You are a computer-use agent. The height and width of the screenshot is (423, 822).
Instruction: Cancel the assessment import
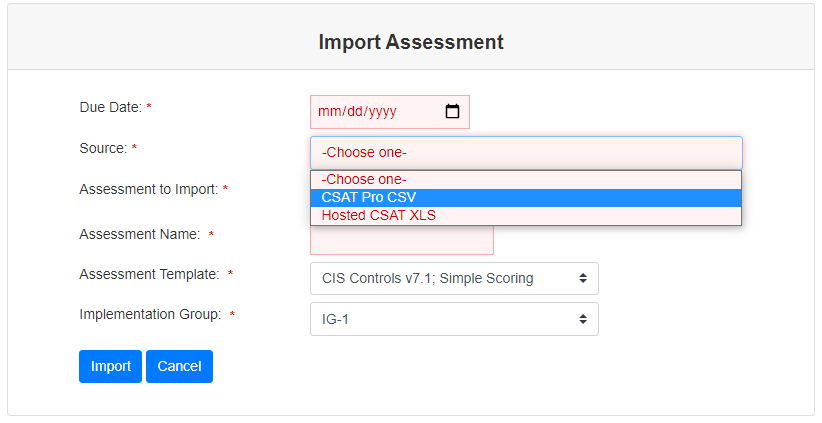point(179,366)
